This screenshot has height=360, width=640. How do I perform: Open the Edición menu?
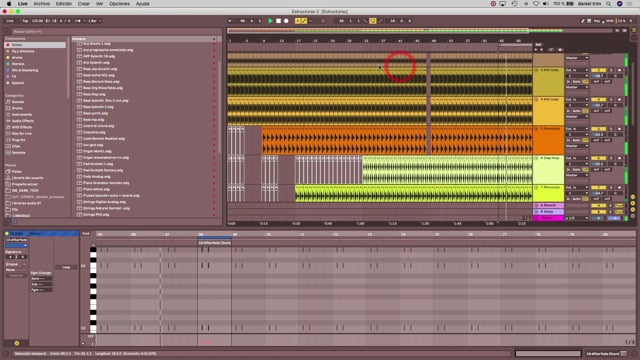[64, 4]
